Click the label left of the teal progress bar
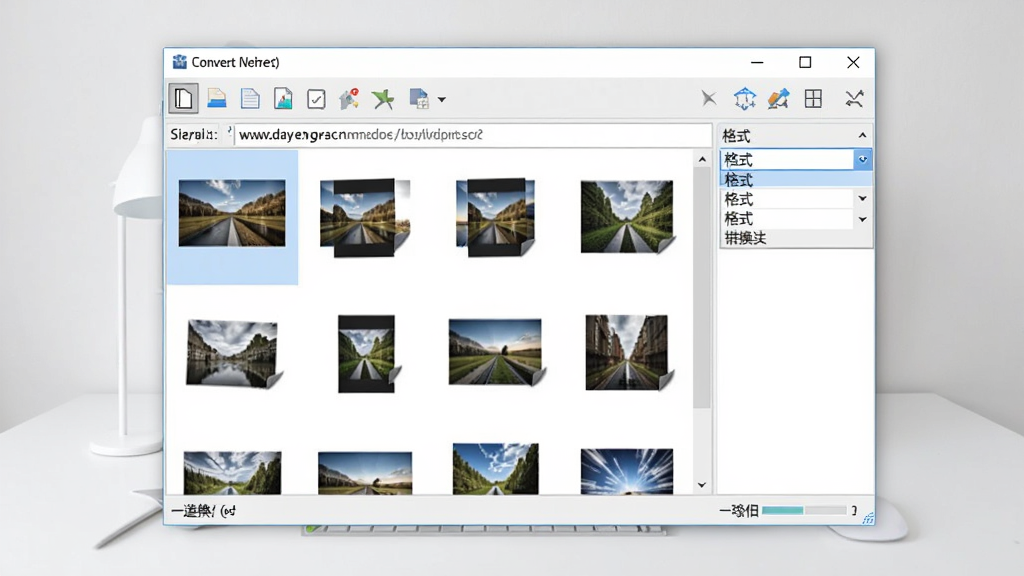Image resolution: width=1024 pixels, height=576 pixels. click(739, 511)
